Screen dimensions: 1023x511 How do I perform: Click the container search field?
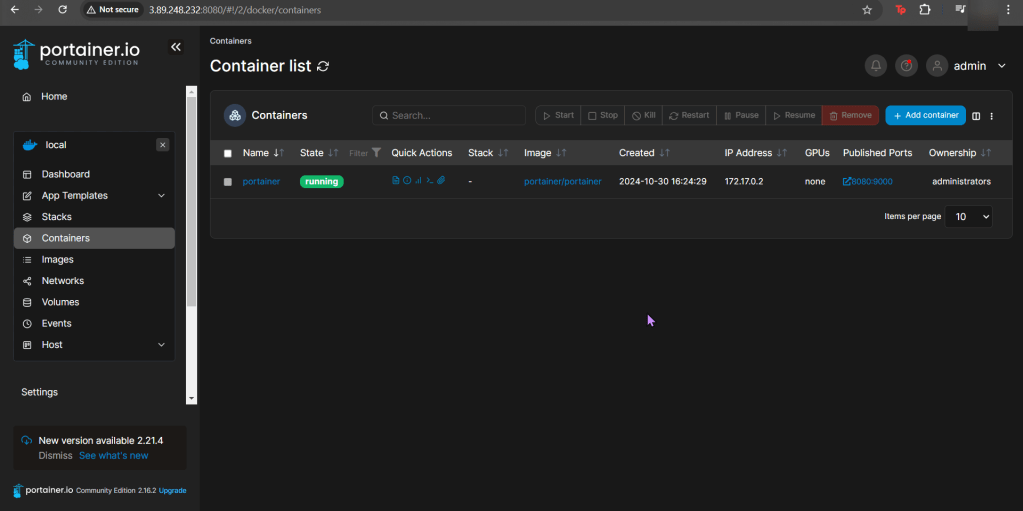[x=450, y=116]
